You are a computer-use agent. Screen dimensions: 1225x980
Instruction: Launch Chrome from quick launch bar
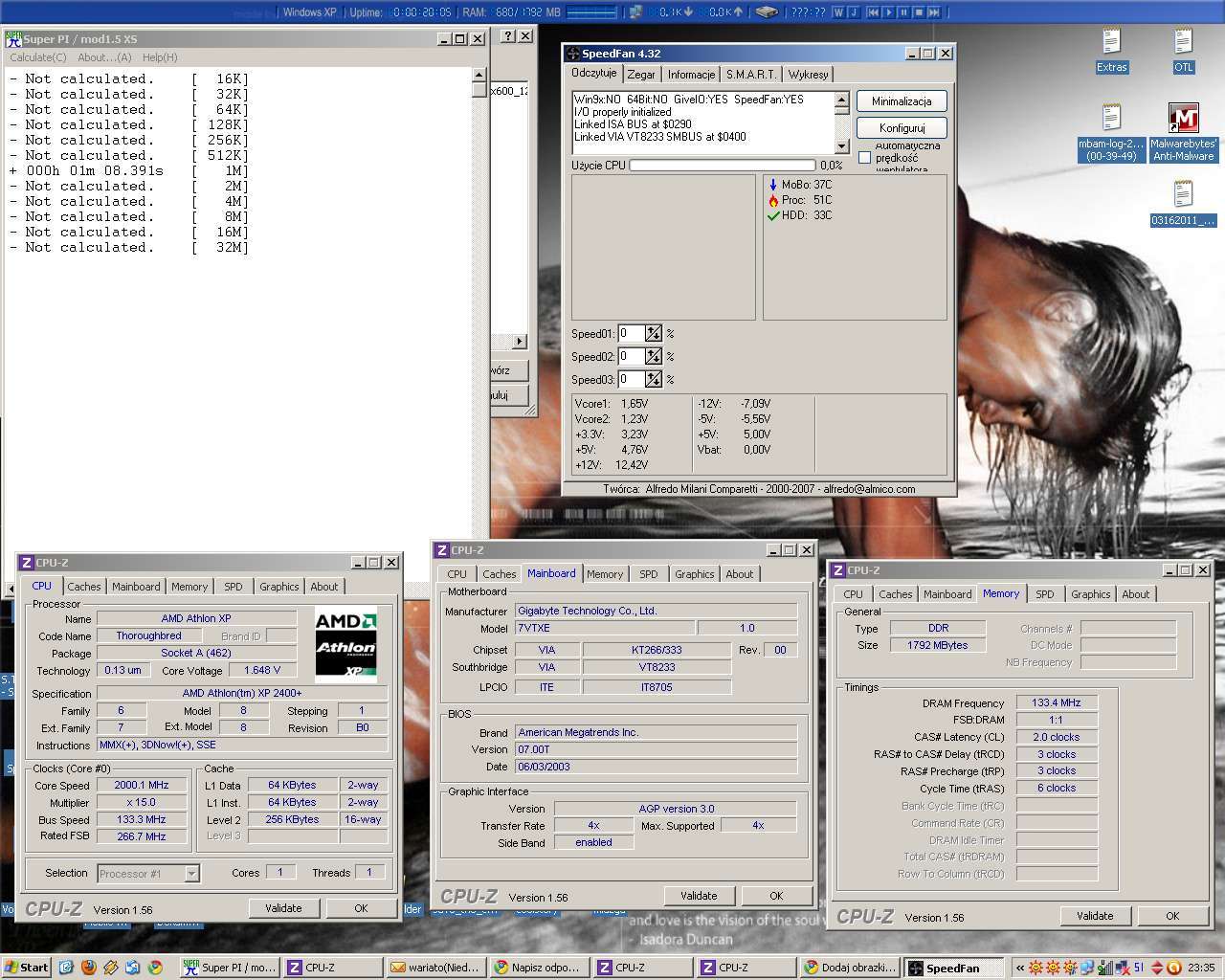click(155, 968)
